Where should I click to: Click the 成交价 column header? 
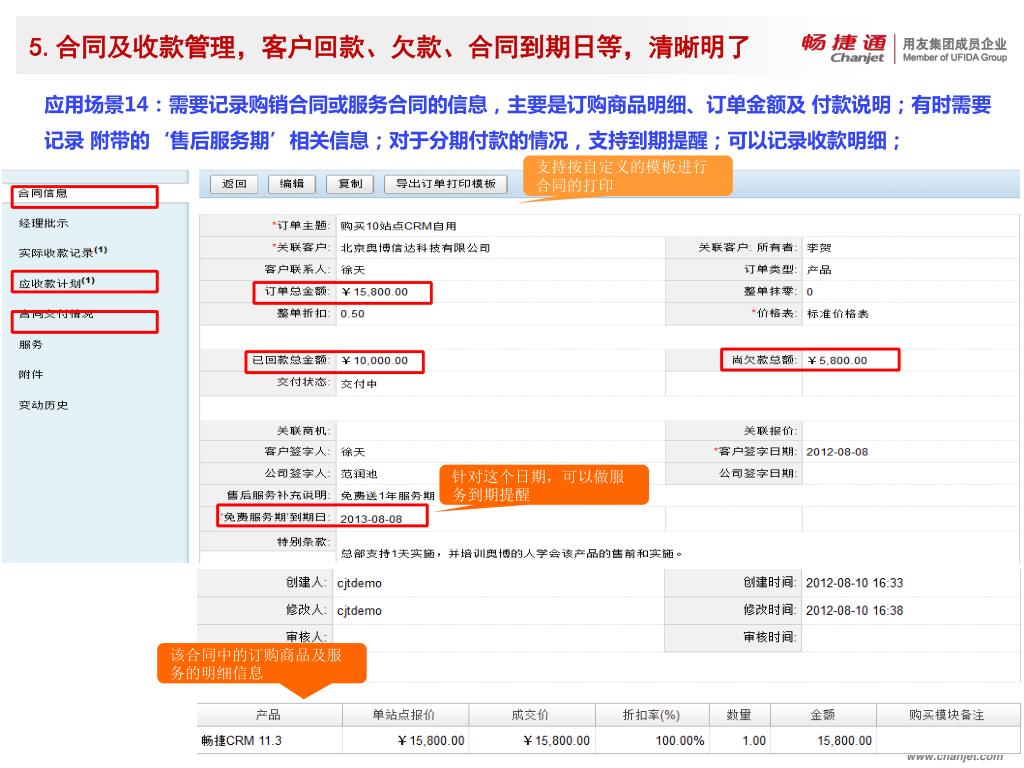point(530,715)
